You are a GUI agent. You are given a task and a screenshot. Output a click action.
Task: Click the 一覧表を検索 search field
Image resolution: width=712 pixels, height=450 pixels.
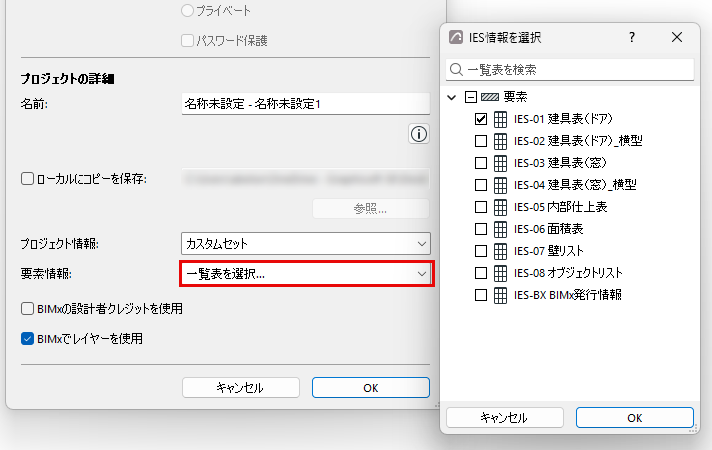tap(570, 69)
